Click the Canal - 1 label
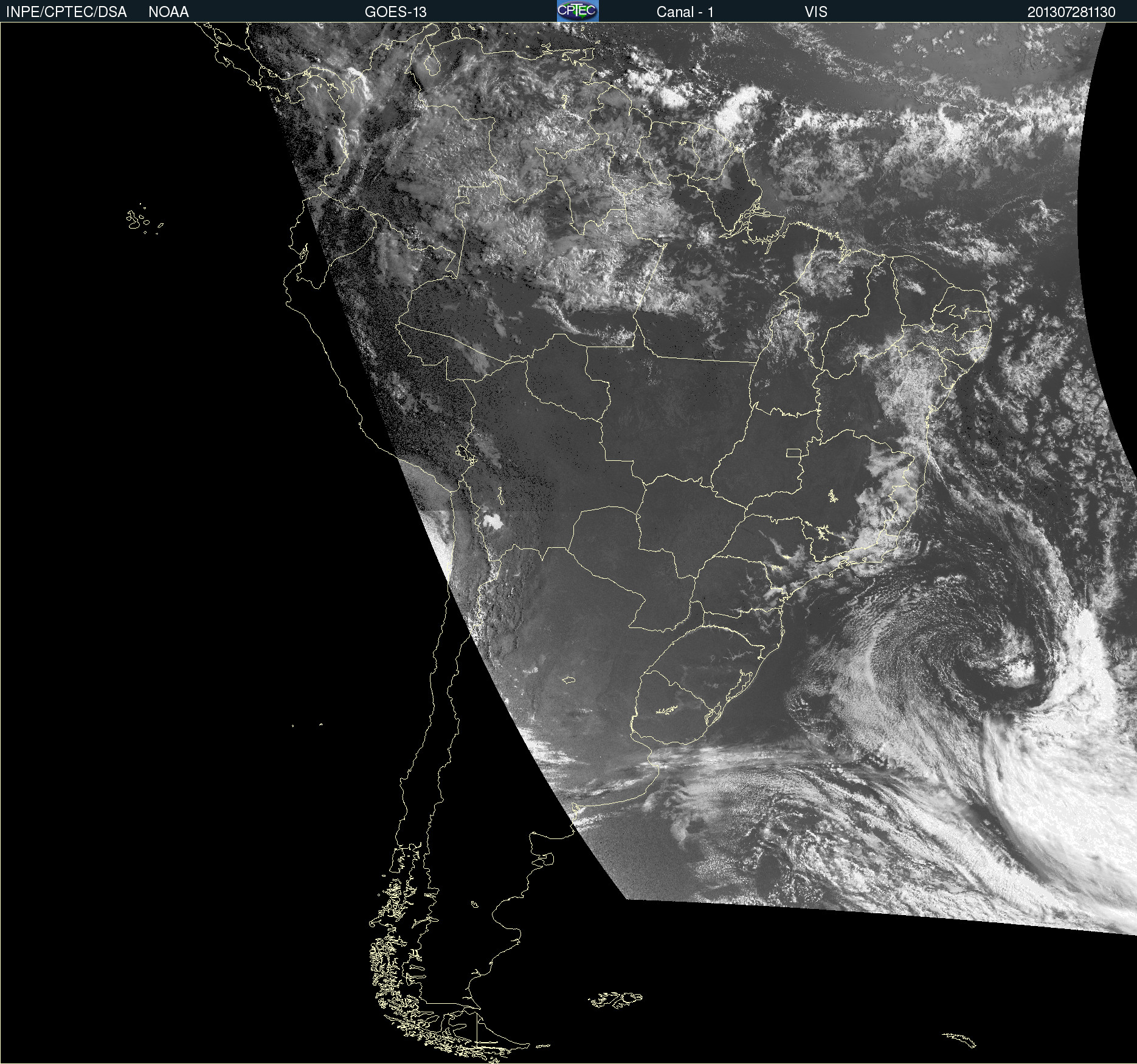1137x1064 pixels. (x=685, y=12)
